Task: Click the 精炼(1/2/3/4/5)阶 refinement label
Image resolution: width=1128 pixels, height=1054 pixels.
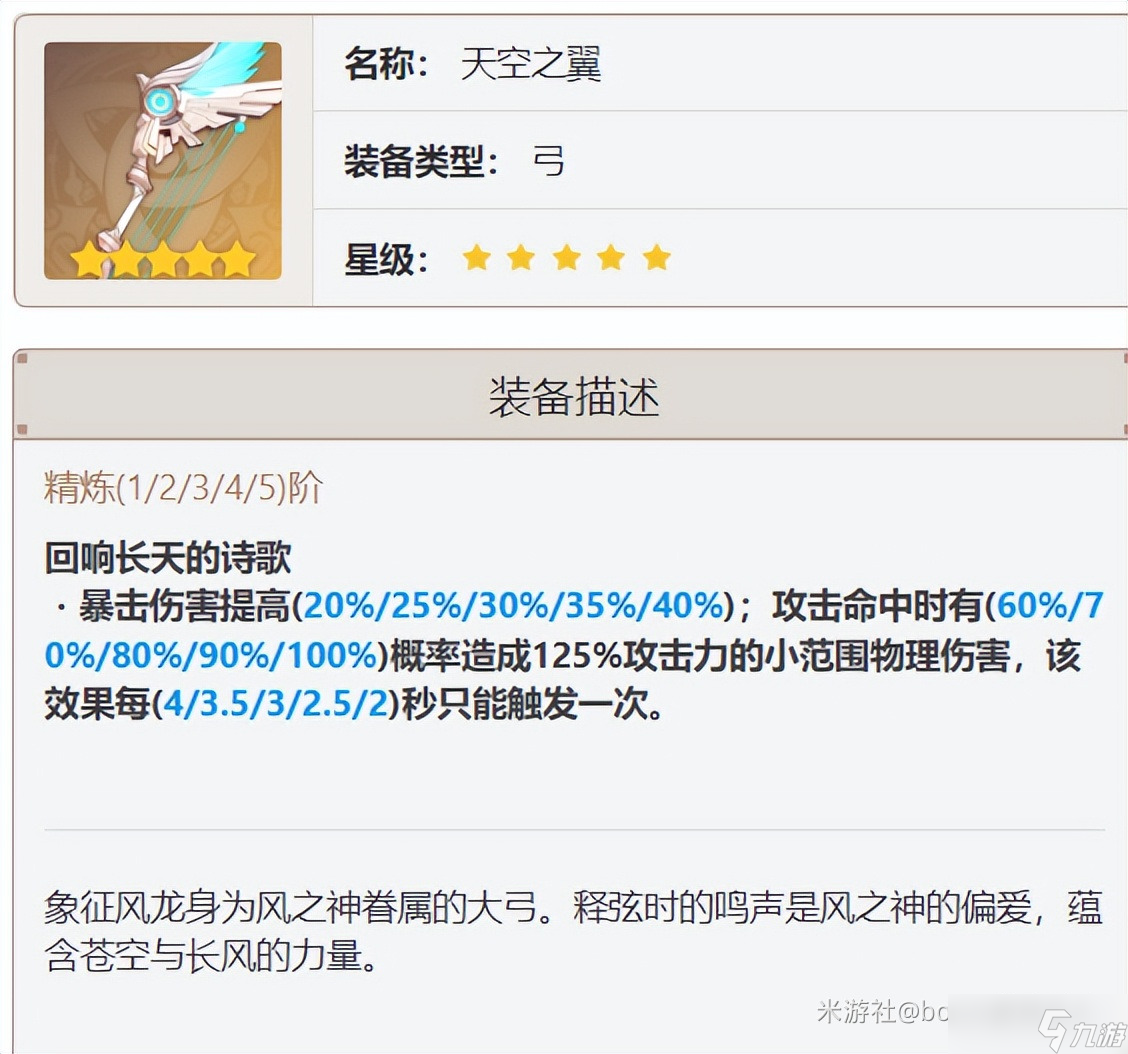Action: (183, 488)
